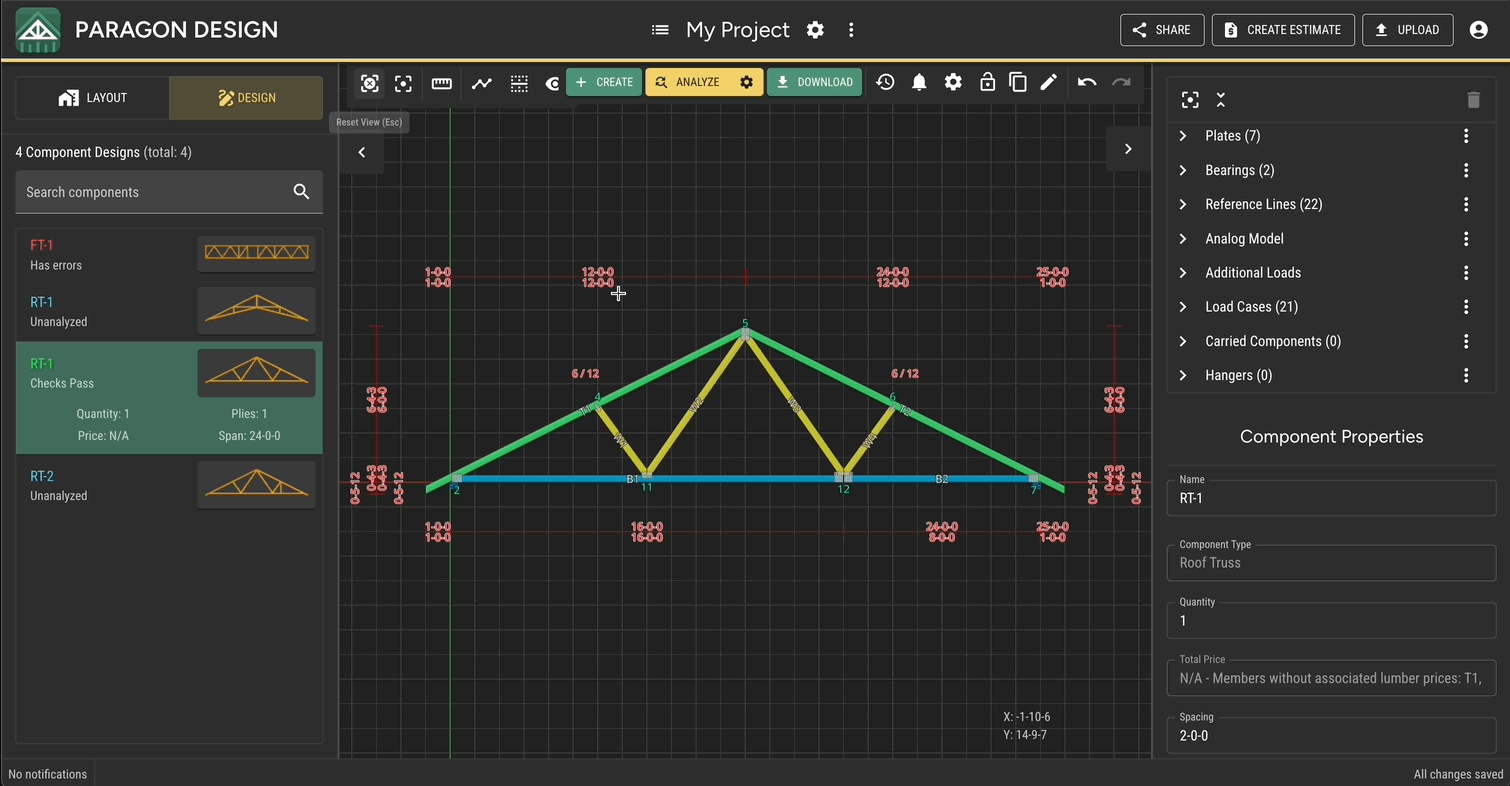Open the Bearings (2) three-dot menu
This screenshot has height=786, width=1510.
(x=1466, y=170)
